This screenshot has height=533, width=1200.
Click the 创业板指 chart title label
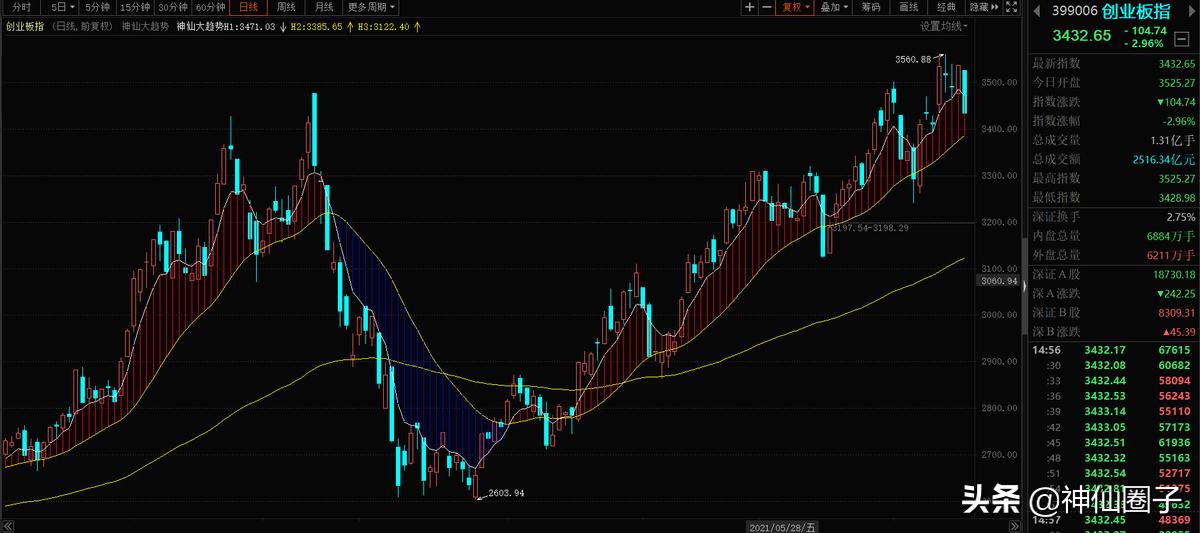point(23,27)
